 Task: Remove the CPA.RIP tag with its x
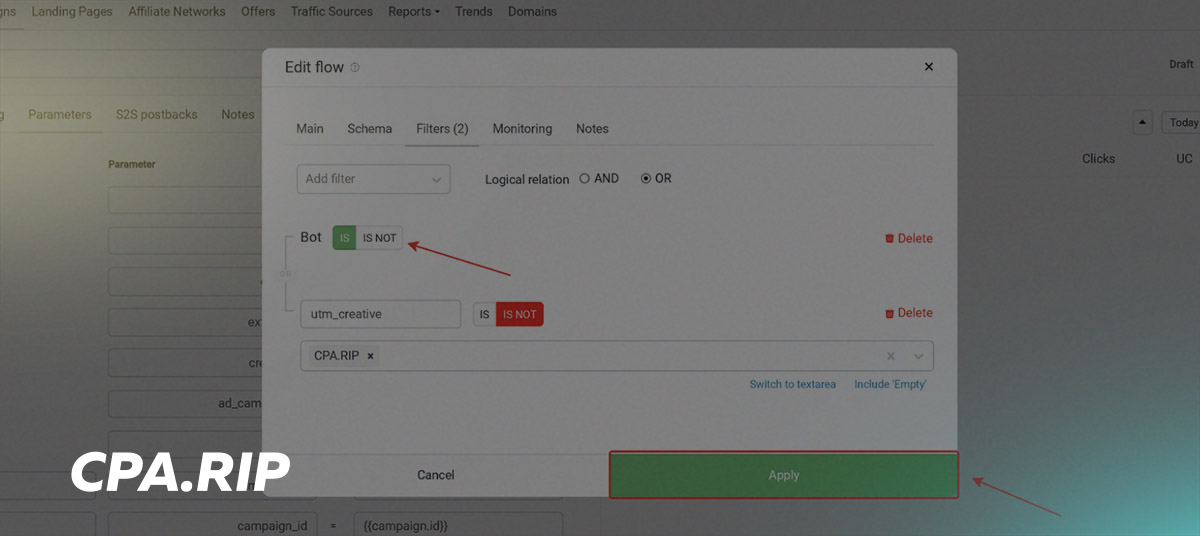tap(370, 356)
